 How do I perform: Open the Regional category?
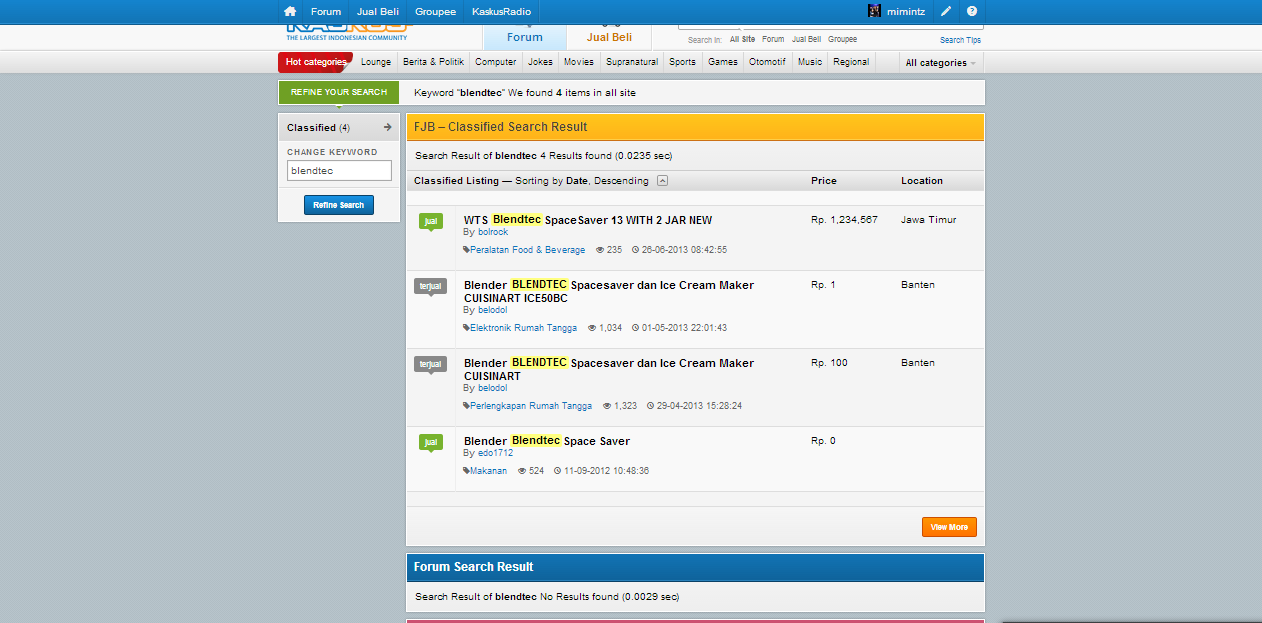point(851,62)
